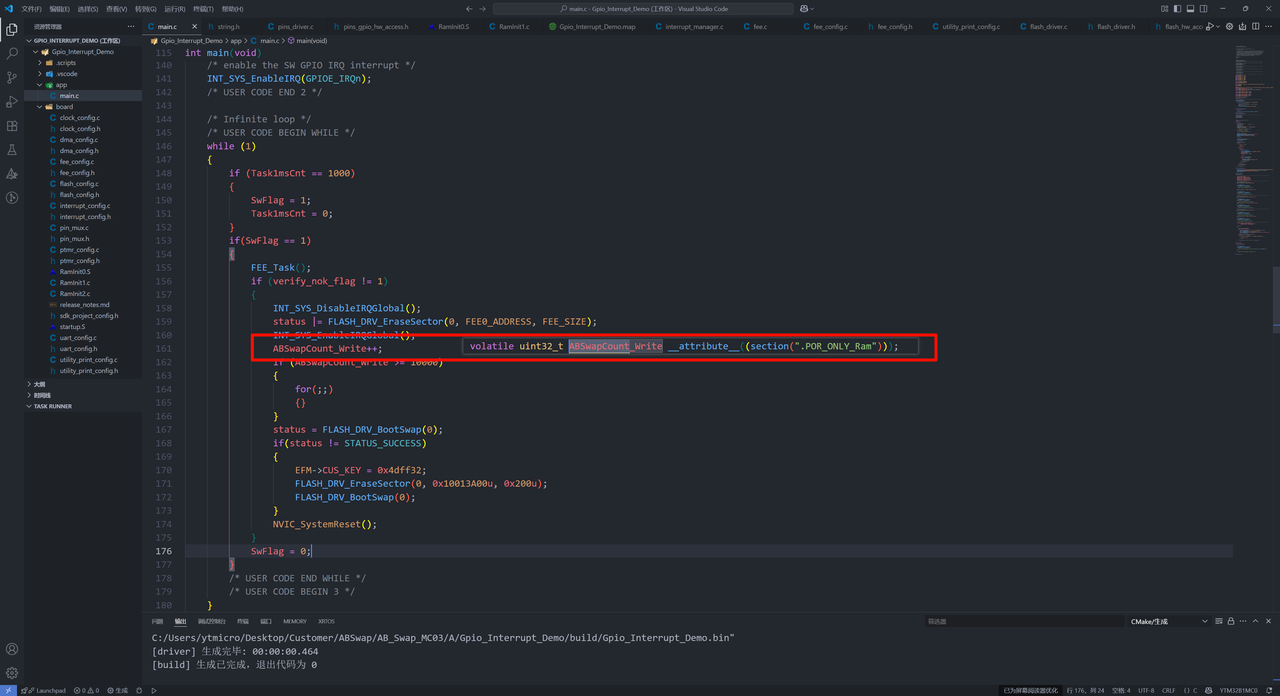This screenshot has width=1280, height=696.
Task: Click the UTF-8 encoding in status bar
Action: pyautogui.click(x=1145, y=690)
